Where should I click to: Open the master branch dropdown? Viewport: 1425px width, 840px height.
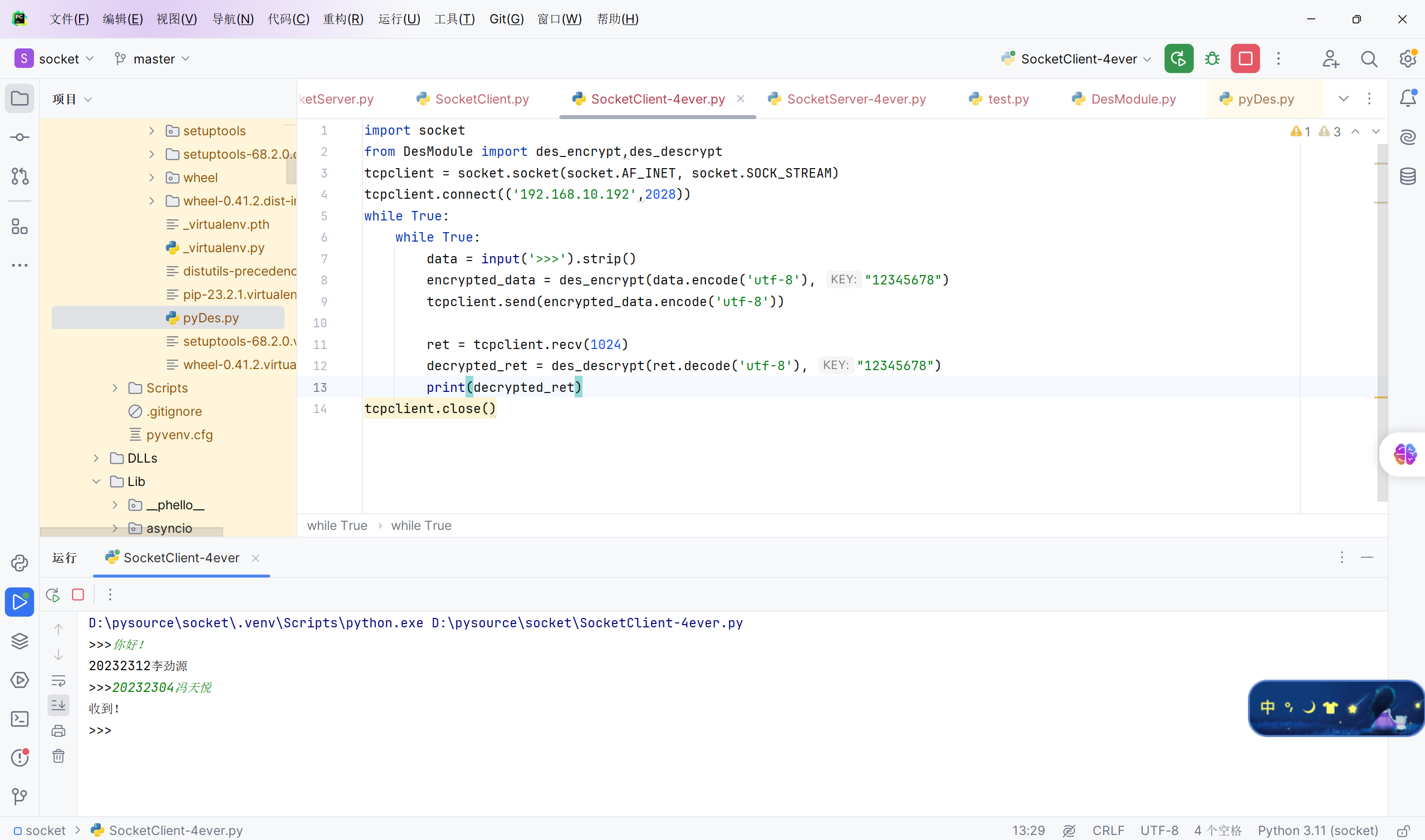click(x=153, y=59)
